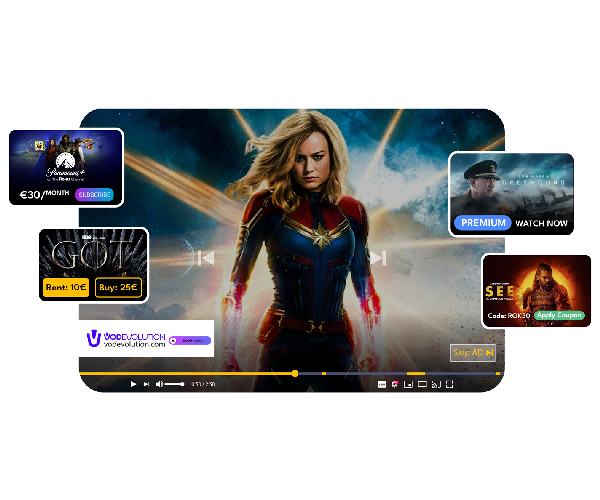Click the large previous video arrow overlay

coord(205,258)
